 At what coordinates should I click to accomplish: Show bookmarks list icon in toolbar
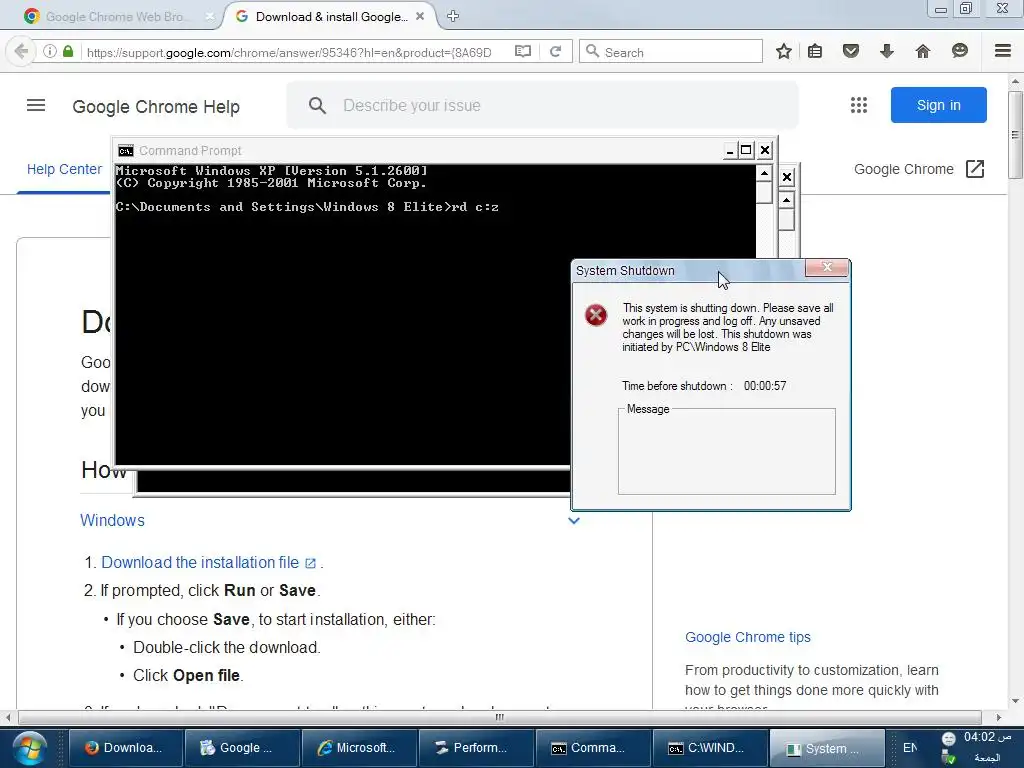tap(815, 51)
